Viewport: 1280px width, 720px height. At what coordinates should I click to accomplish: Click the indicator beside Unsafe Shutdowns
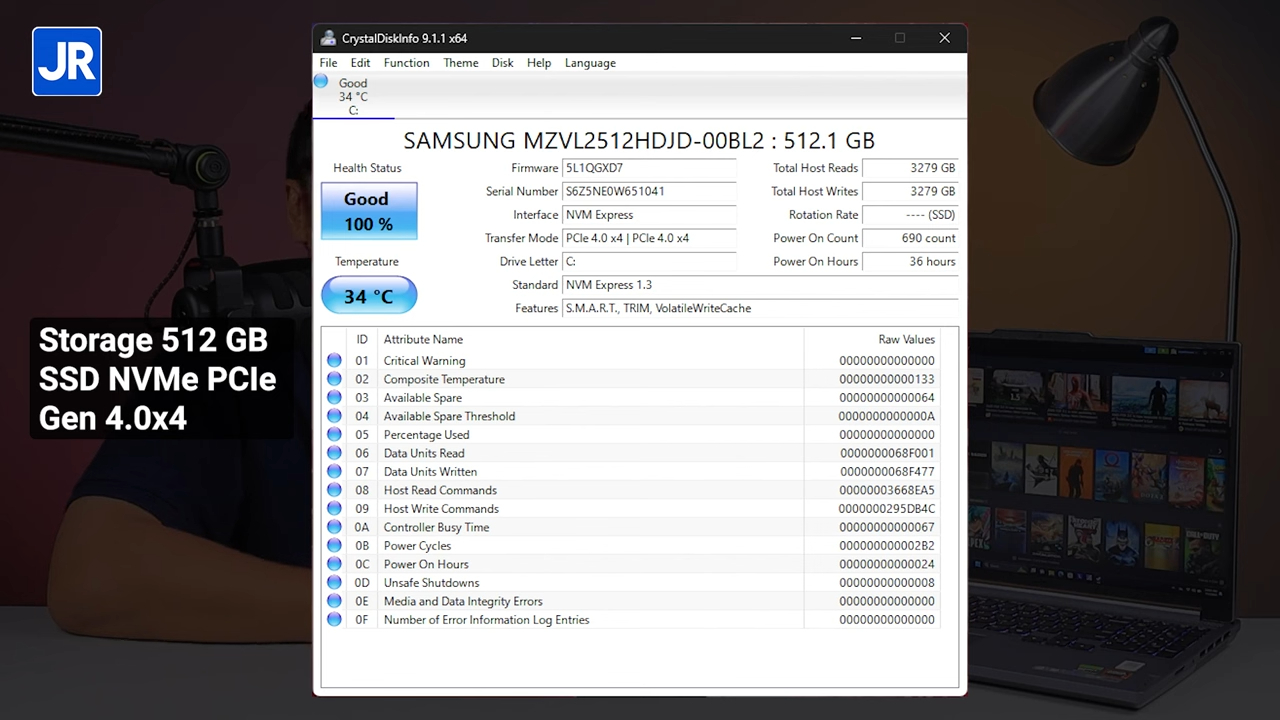pyautogui.click(x=334, y=582)
